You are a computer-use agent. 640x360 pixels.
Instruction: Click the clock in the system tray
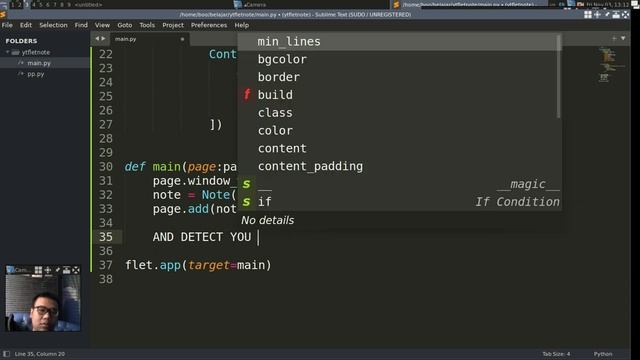pos(607,4)
